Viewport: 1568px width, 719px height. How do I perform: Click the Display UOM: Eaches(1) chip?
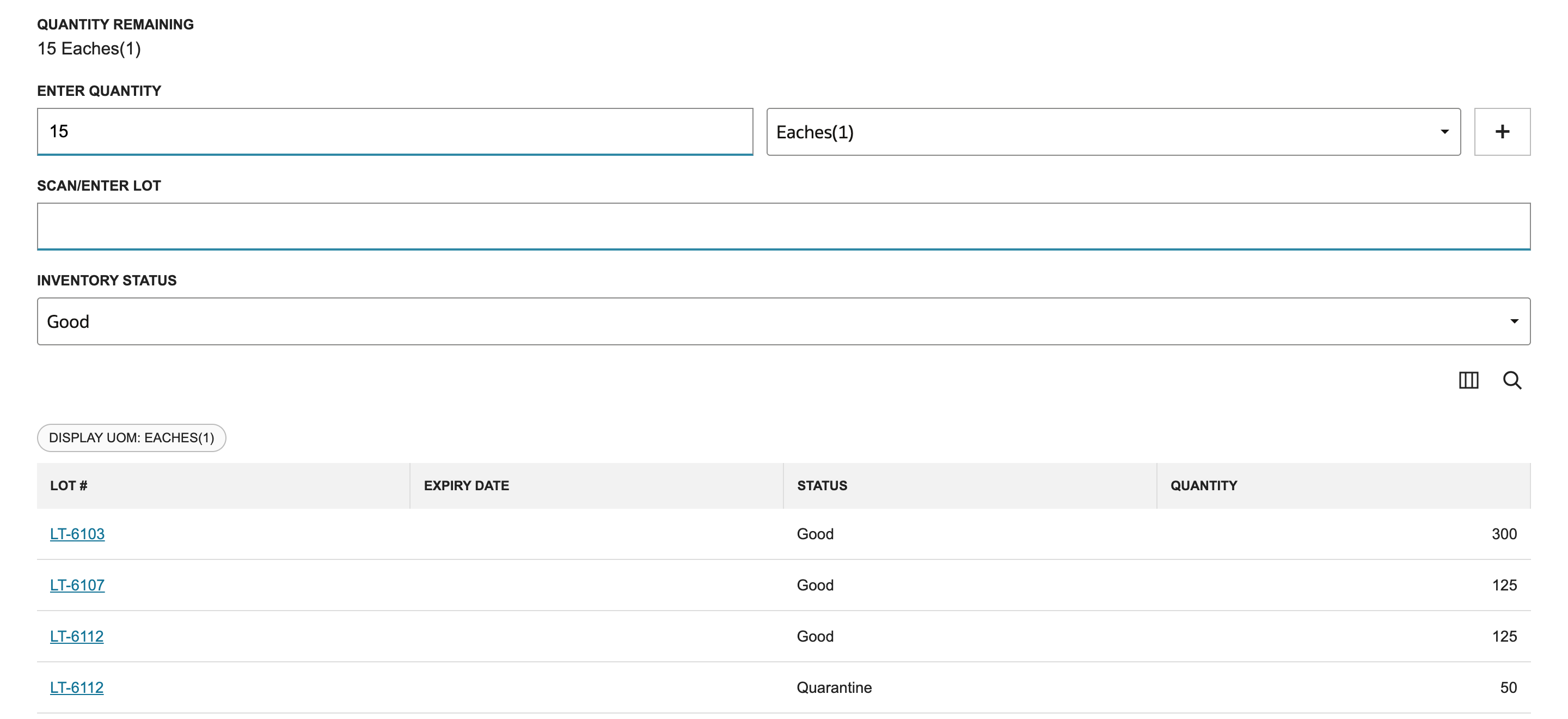(x=131, y=438)
